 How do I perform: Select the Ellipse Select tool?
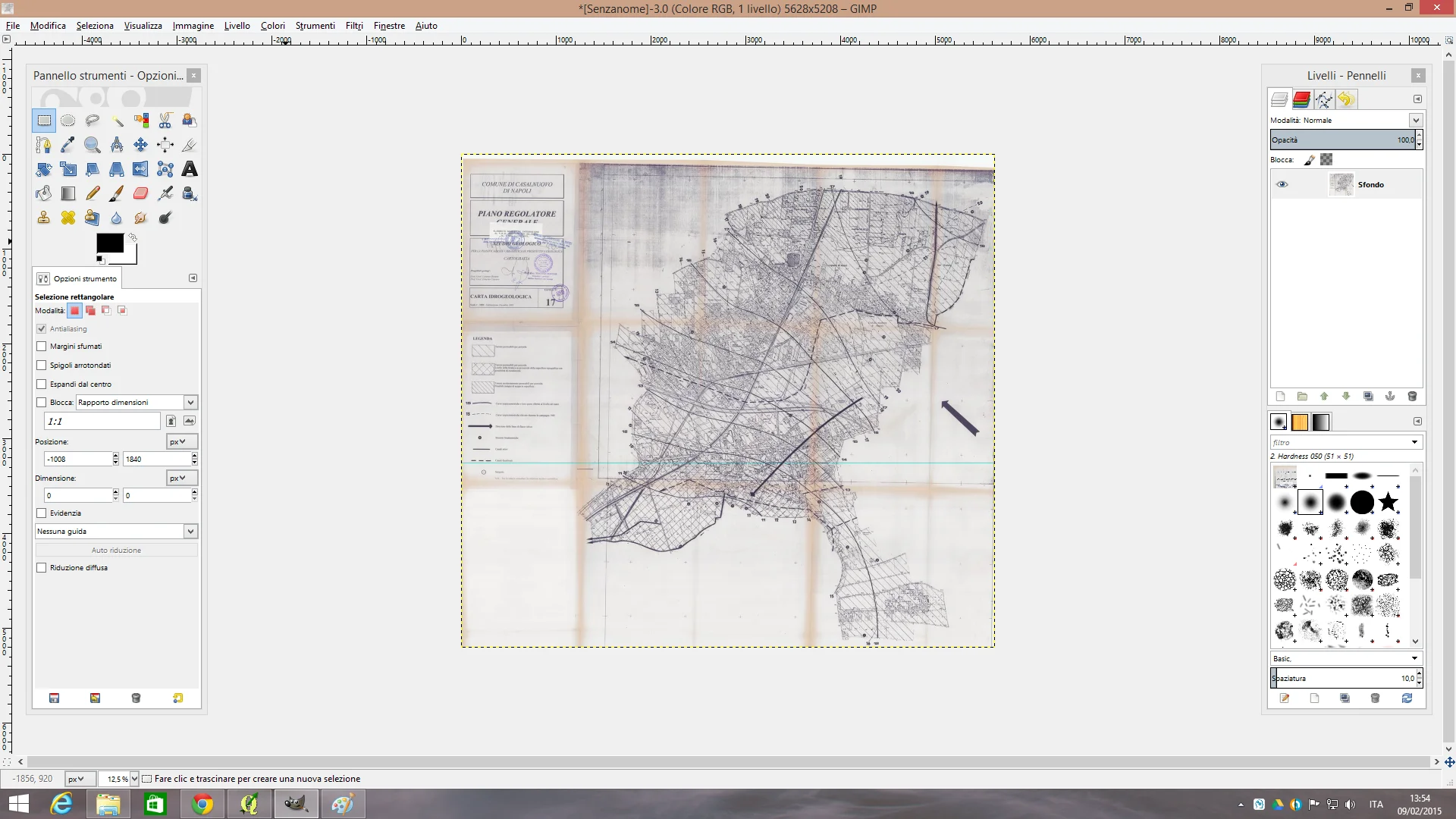68,121
